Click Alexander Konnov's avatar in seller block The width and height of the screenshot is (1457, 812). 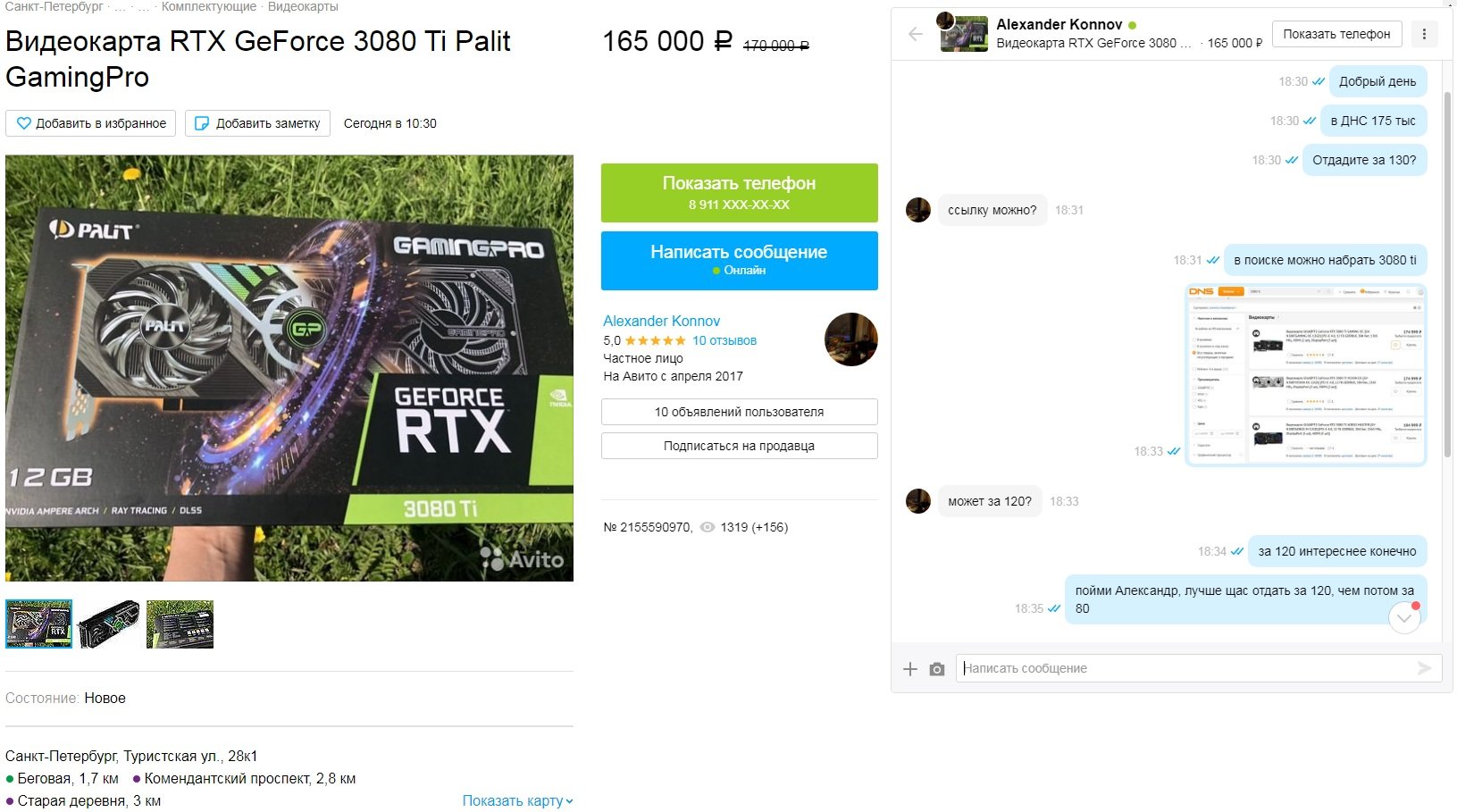click(x=850, y=339)
